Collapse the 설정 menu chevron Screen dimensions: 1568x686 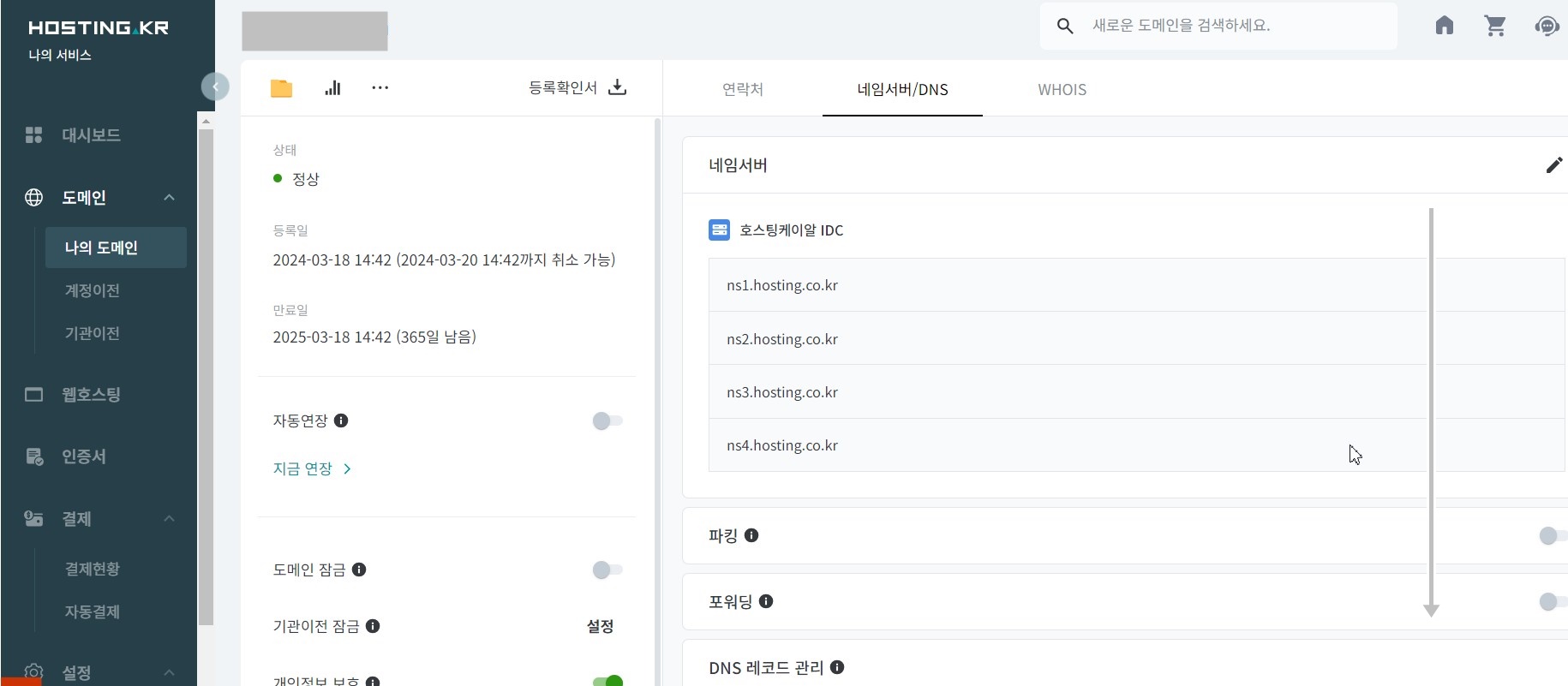pos(169,672)
